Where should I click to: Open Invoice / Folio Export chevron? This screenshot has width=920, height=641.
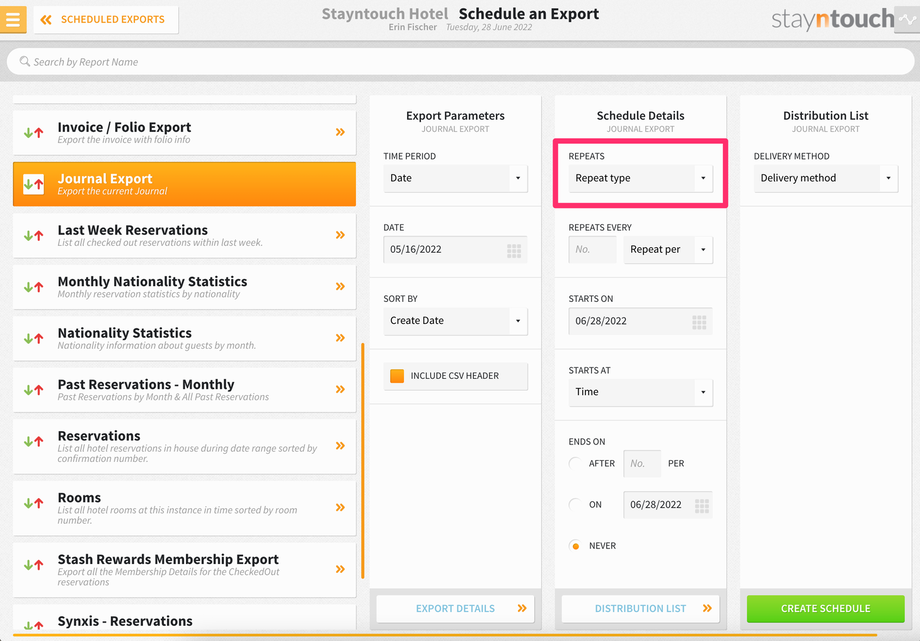tap(340, 132)
